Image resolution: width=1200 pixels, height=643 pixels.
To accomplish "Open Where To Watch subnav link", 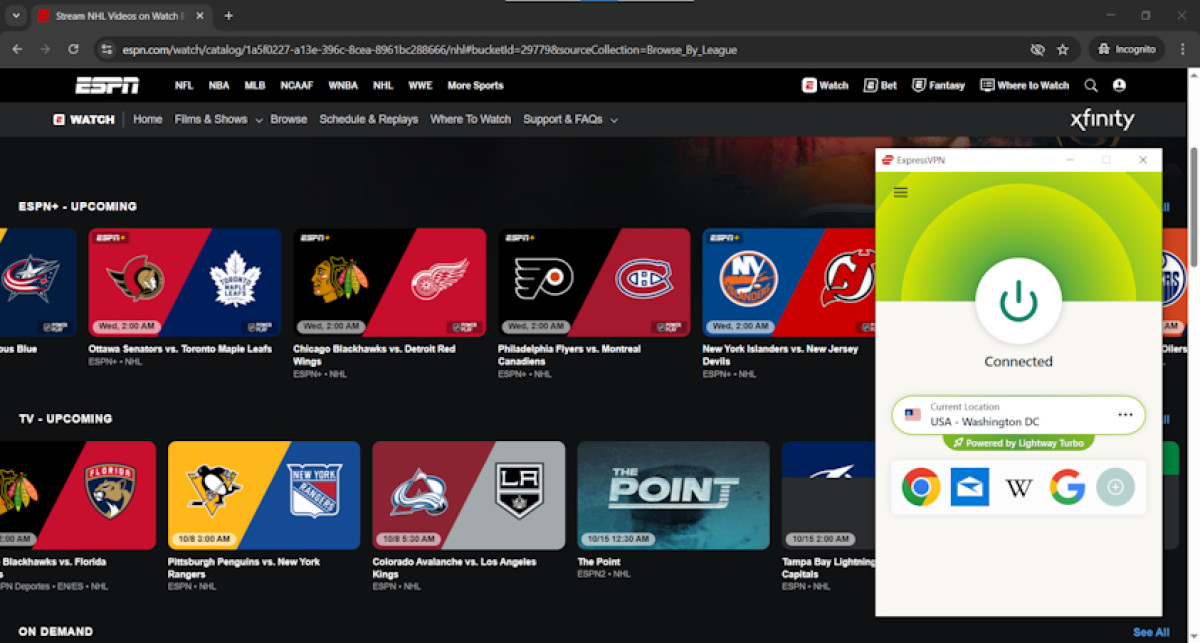I will 470,119.
